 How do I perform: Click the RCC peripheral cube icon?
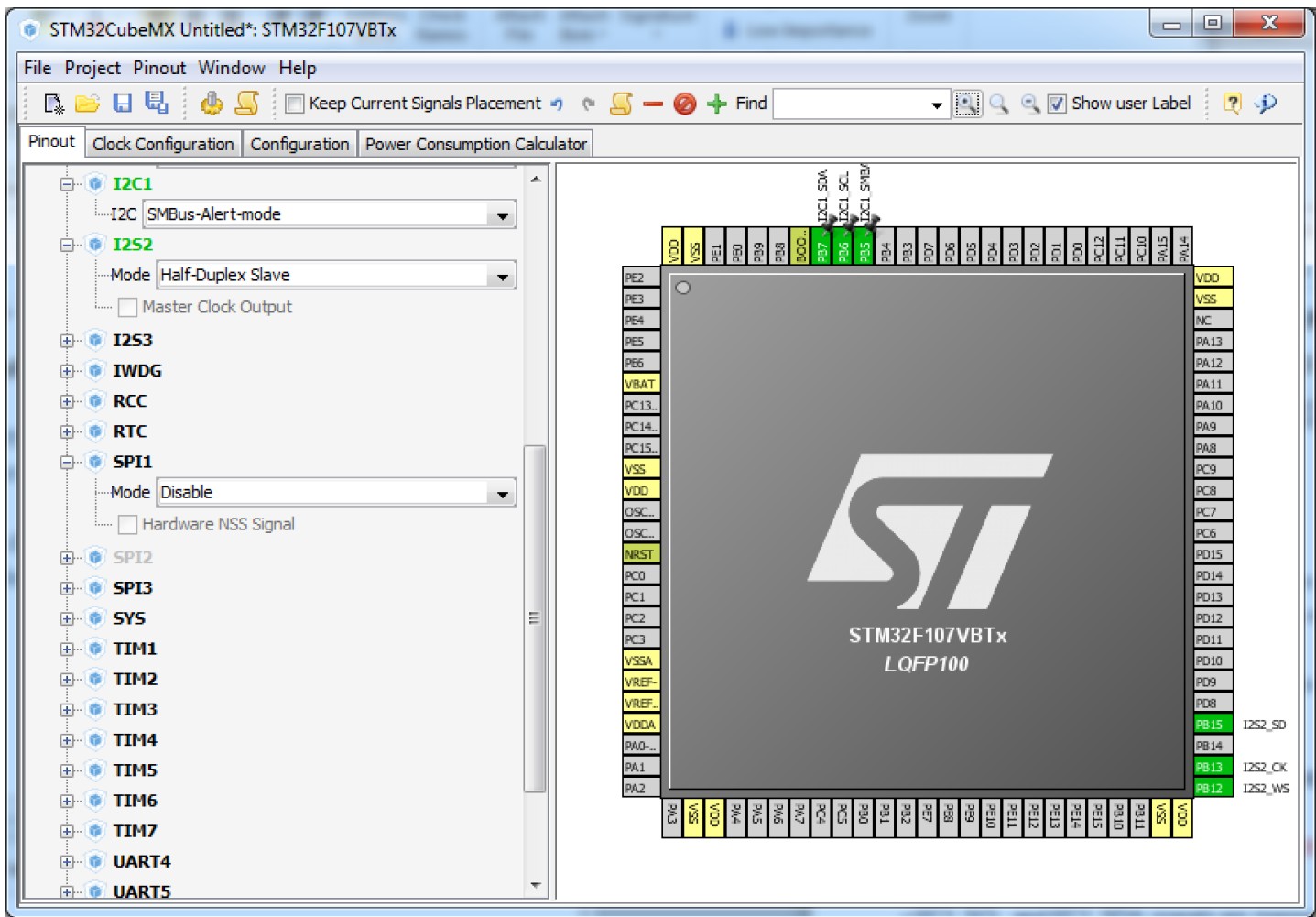tap(95, 400)
